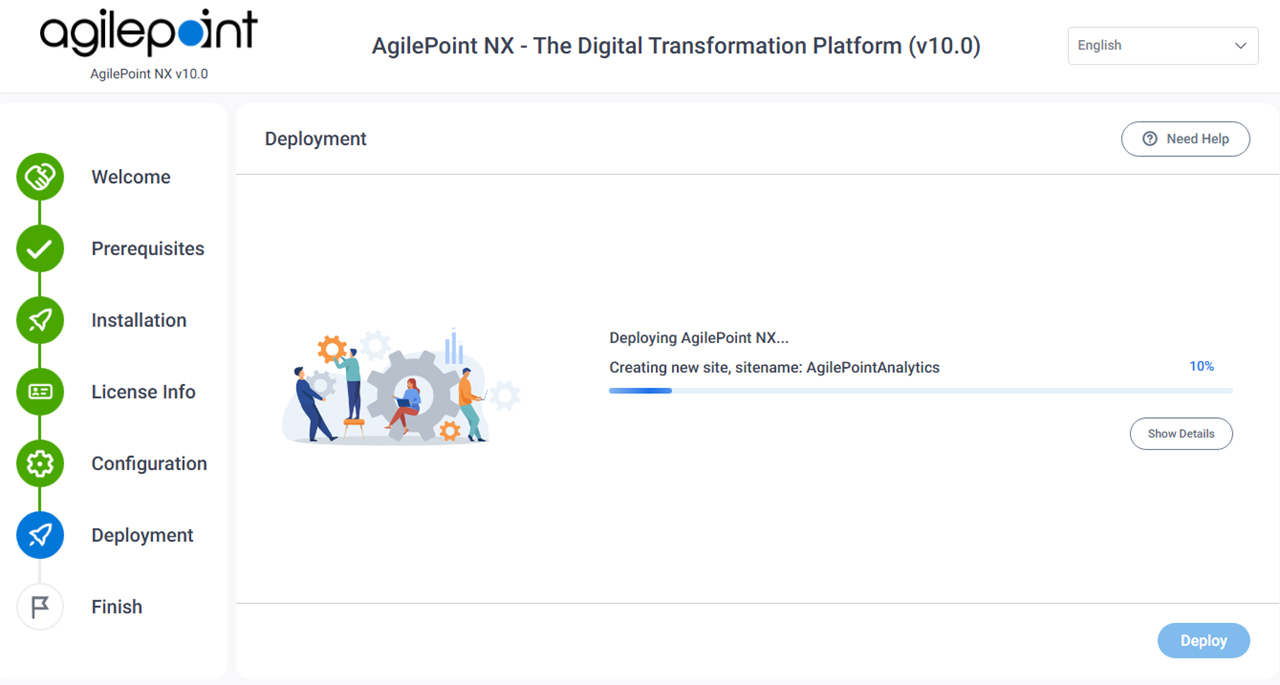The width and height of the screenshot is (1280, 685).
Task: Click the Deploy button
Action: (x=1204, y=641)
